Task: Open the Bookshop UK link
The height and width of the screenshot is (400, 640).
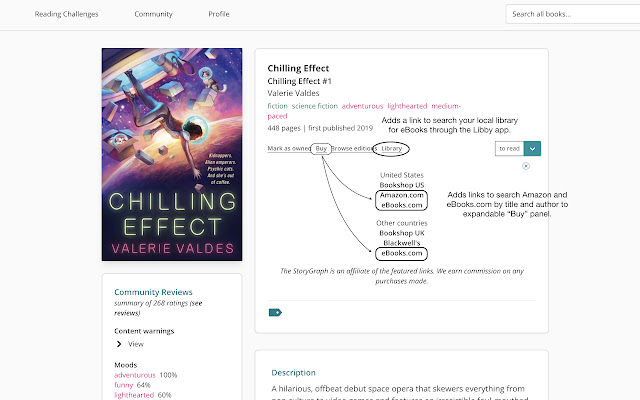Action: [x=400, y=233]
